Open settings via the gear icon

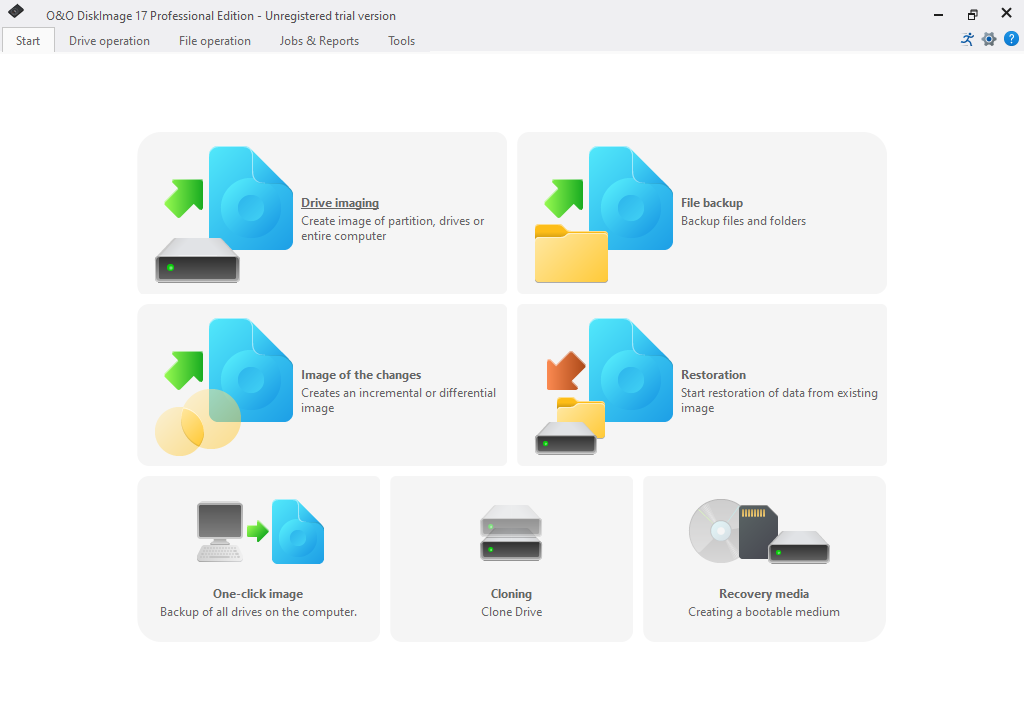pyautogui.click(x=989, y=39)
